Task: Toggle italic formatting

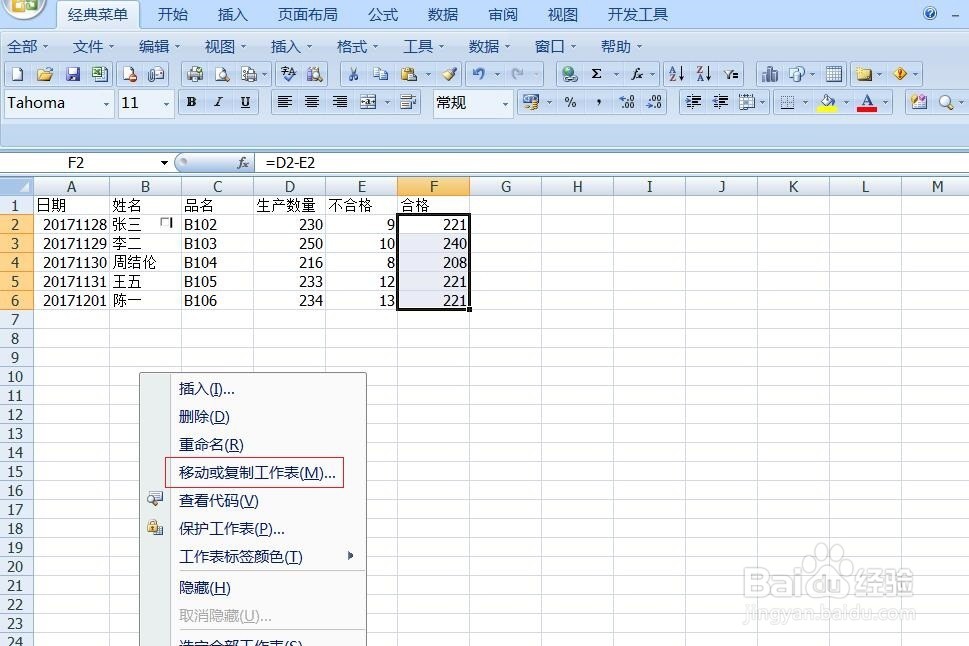Action: [217, 102]
